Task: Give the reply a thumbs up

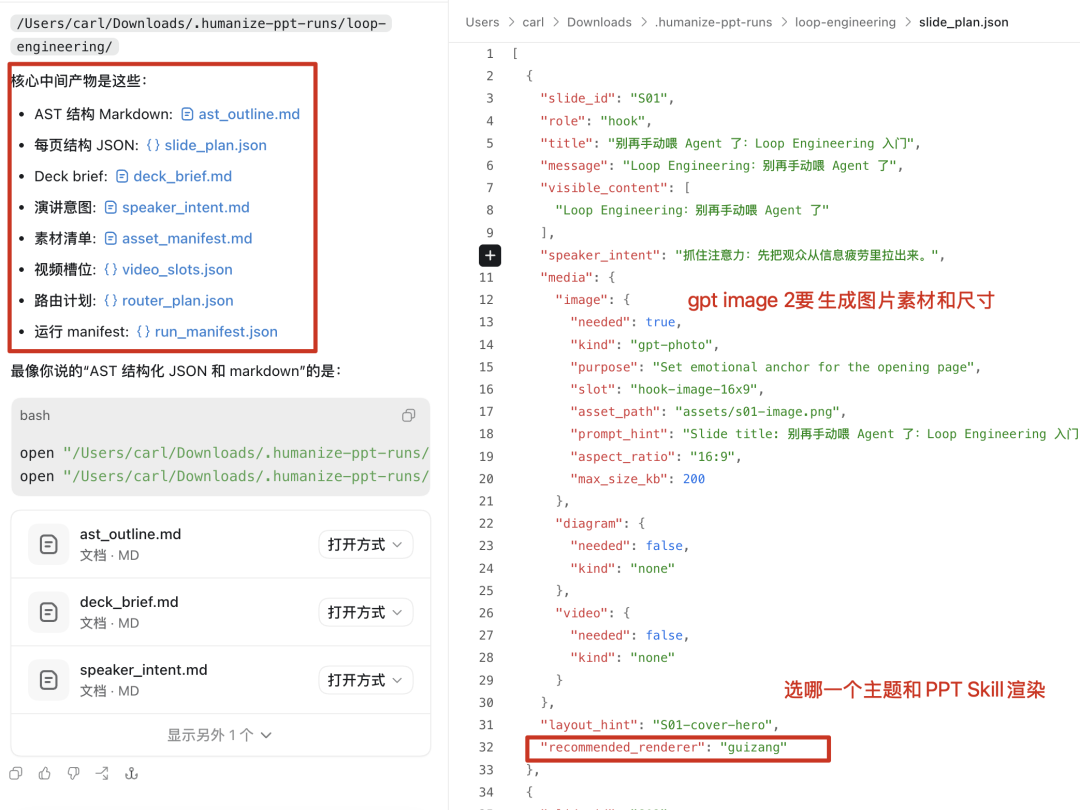Action: [45, 773]
